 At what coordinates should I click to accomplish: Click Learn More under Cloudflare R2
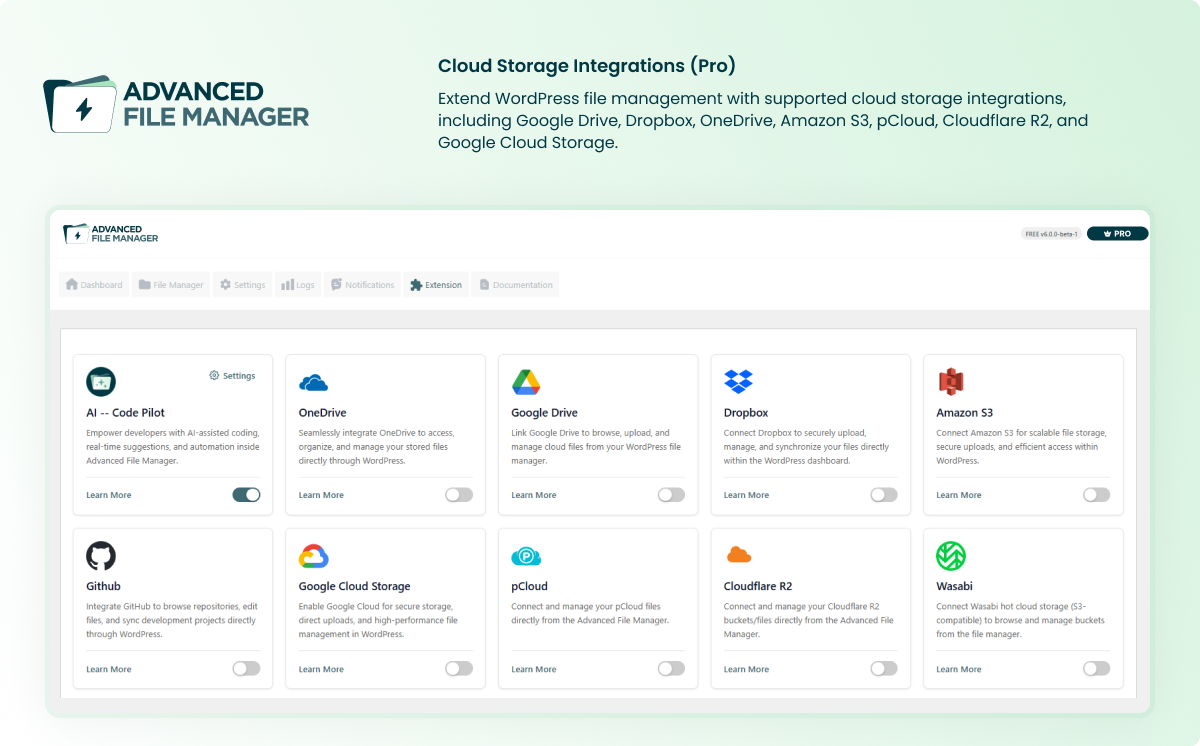[746, 669]
